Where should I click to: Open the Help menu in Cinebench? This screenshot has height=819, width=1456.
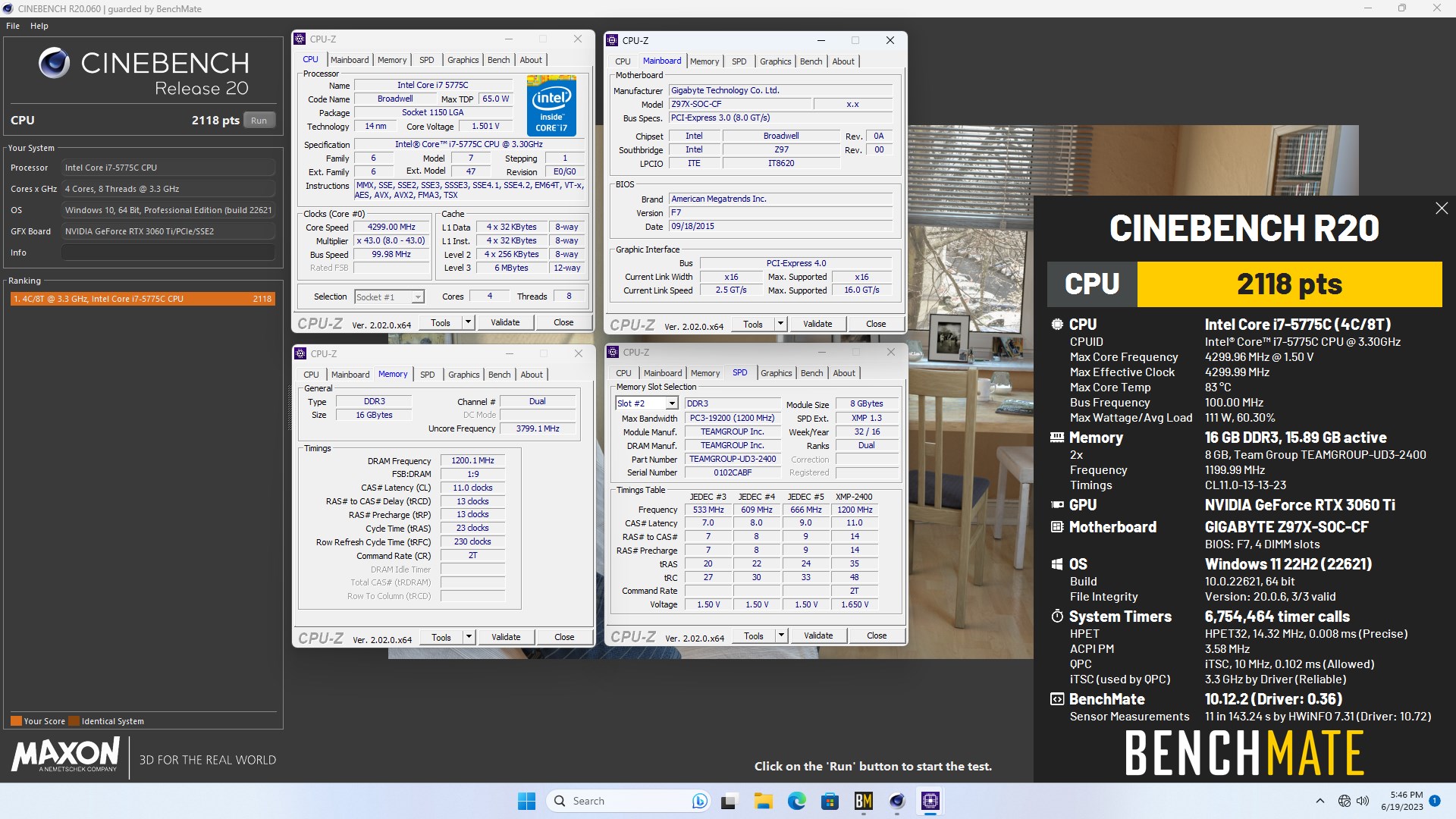(39, 26)
